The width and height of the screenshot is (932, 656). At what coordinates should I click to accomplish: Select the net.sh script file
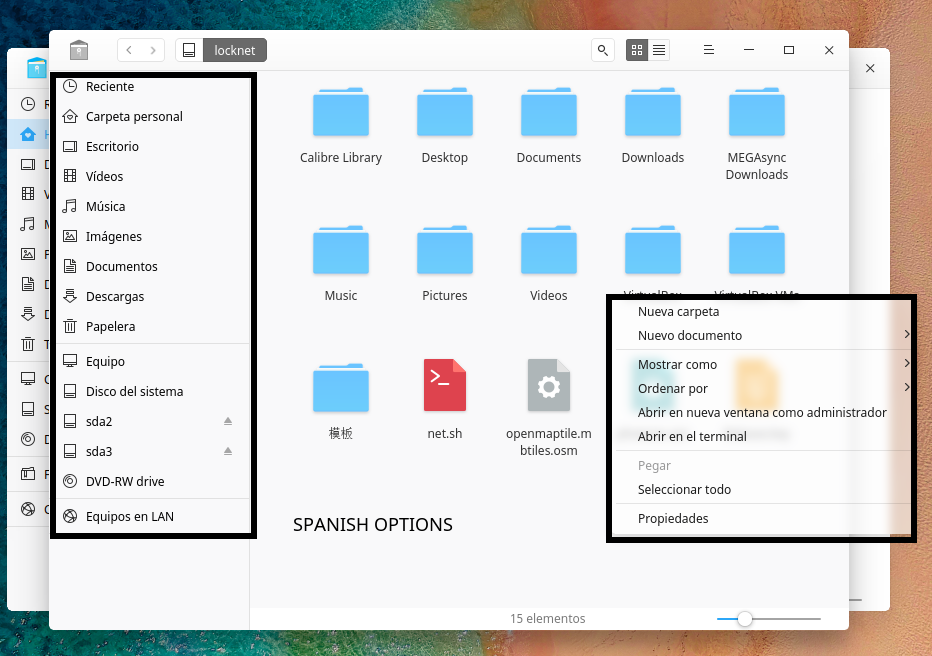pyautogui.click(x=445, y=401)
